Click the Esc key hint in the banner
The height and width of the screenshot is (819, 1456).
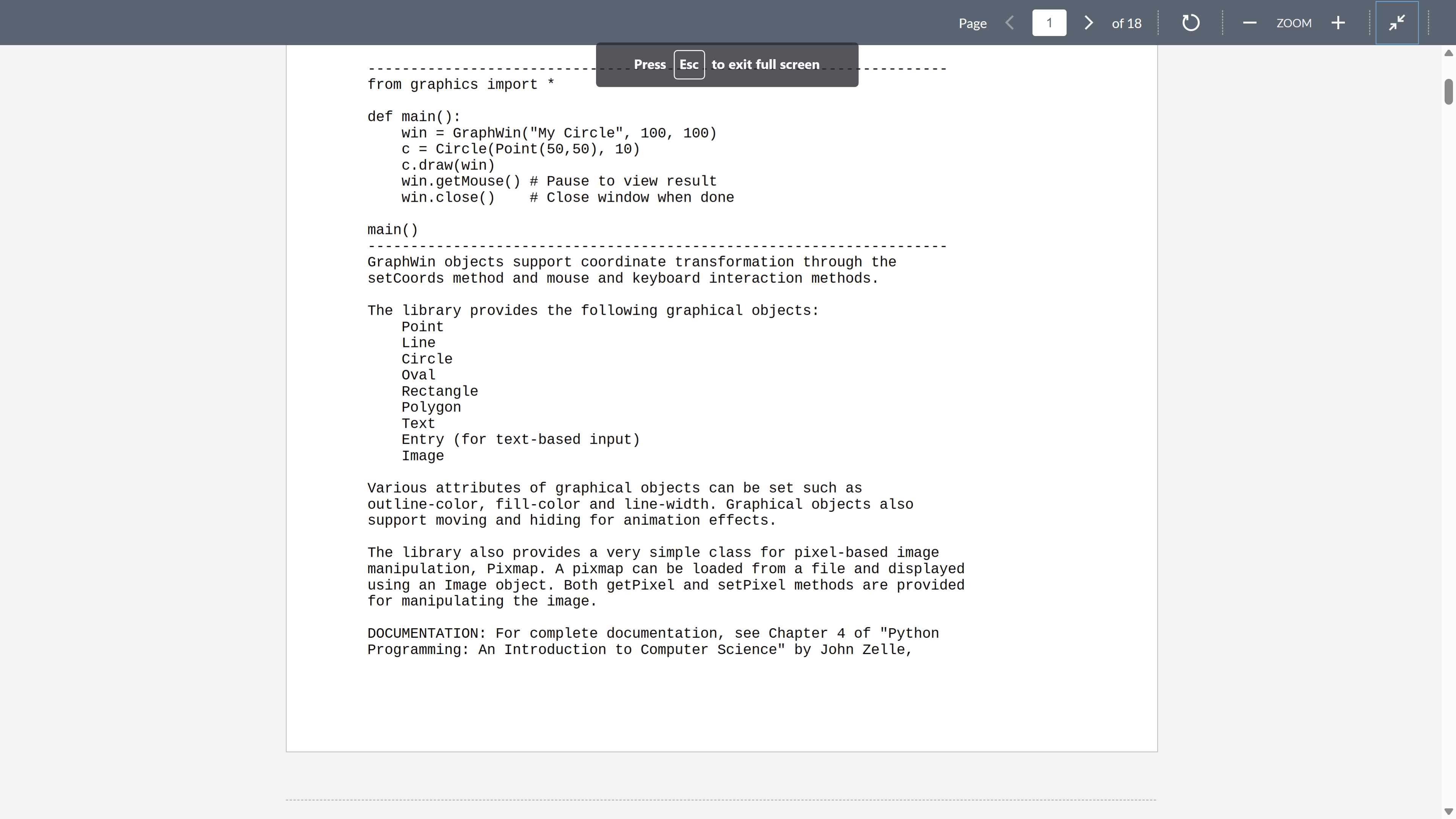[689, 64]
